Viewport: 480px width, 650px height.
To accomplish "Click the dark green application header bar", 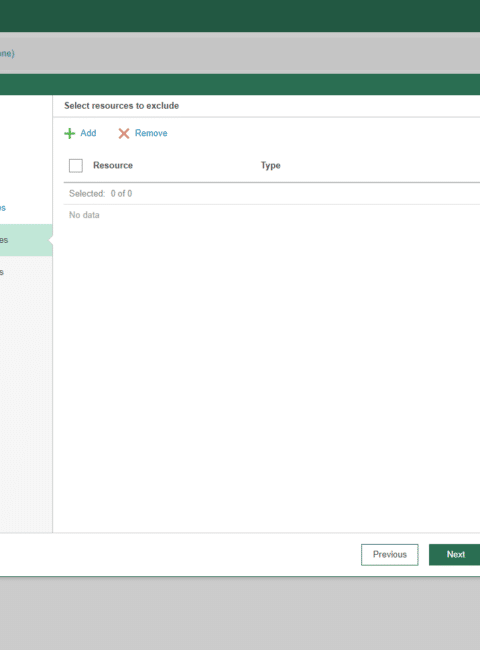I will (240, 16).
